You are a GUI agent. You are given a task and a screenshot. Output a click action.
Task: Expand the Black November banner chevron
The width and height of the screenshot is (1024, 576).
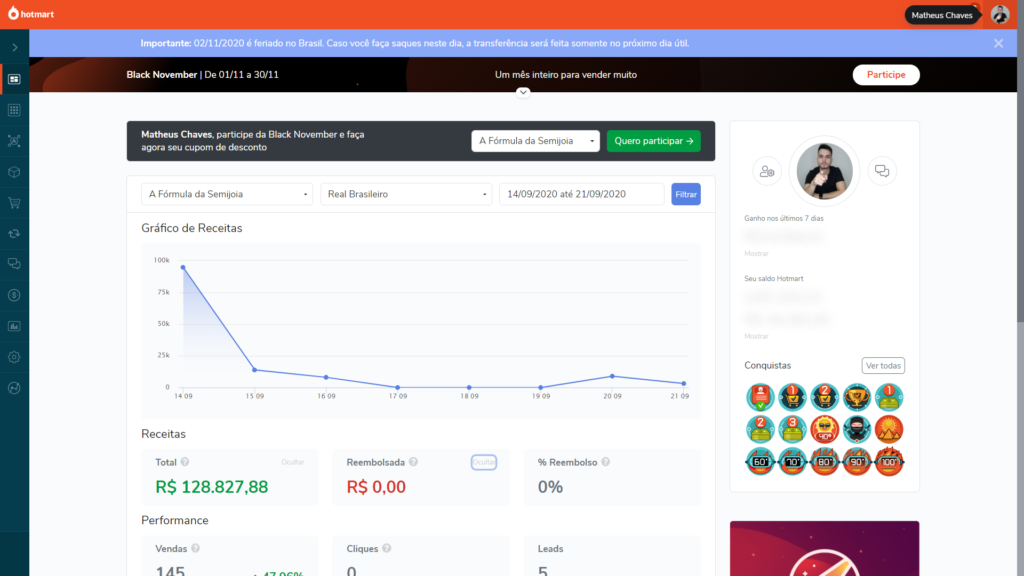point(523,92)
